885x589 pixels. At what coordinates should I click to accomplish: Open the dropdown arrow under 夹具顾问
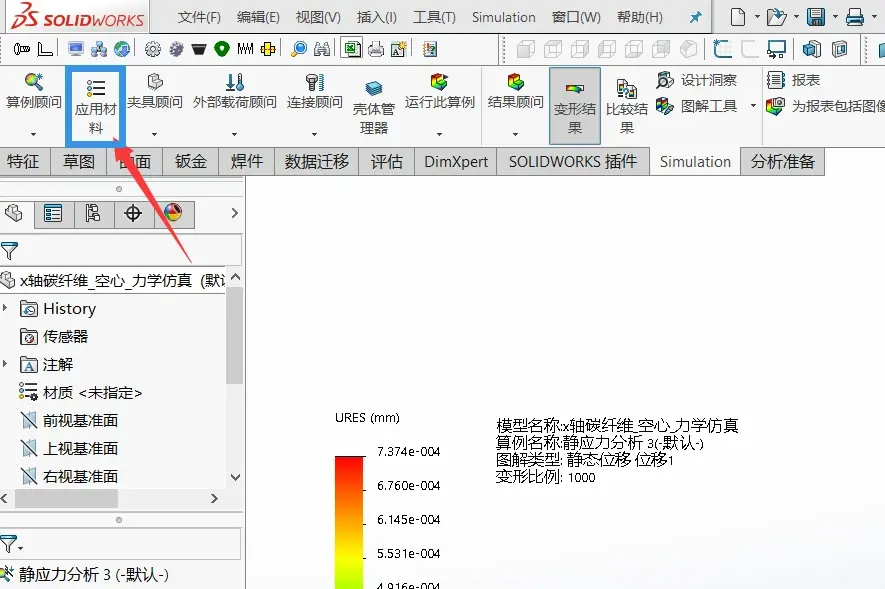pos(154,134)
